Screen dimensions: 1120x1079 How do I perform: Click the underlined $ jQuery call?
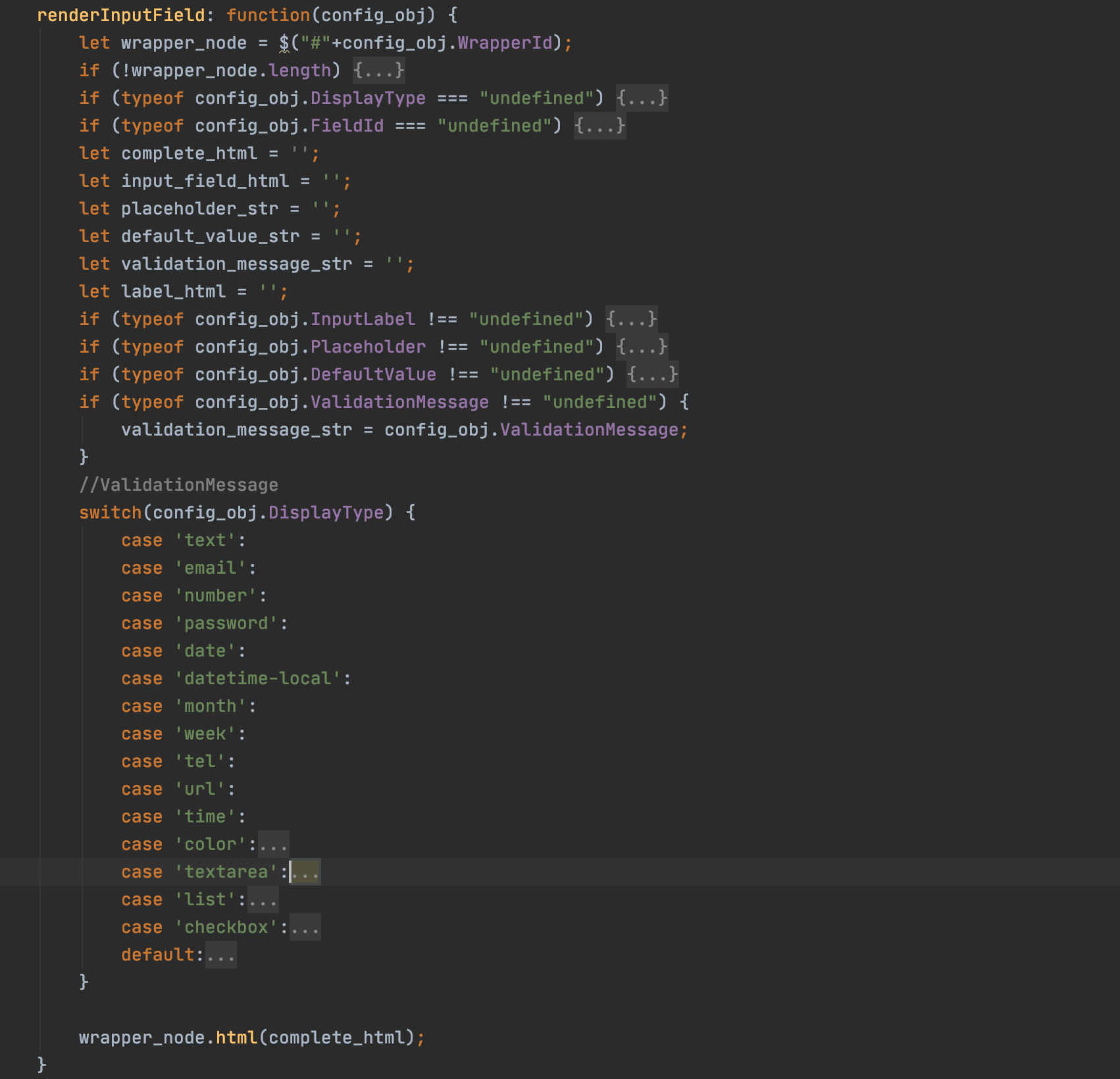coord(284,43)
